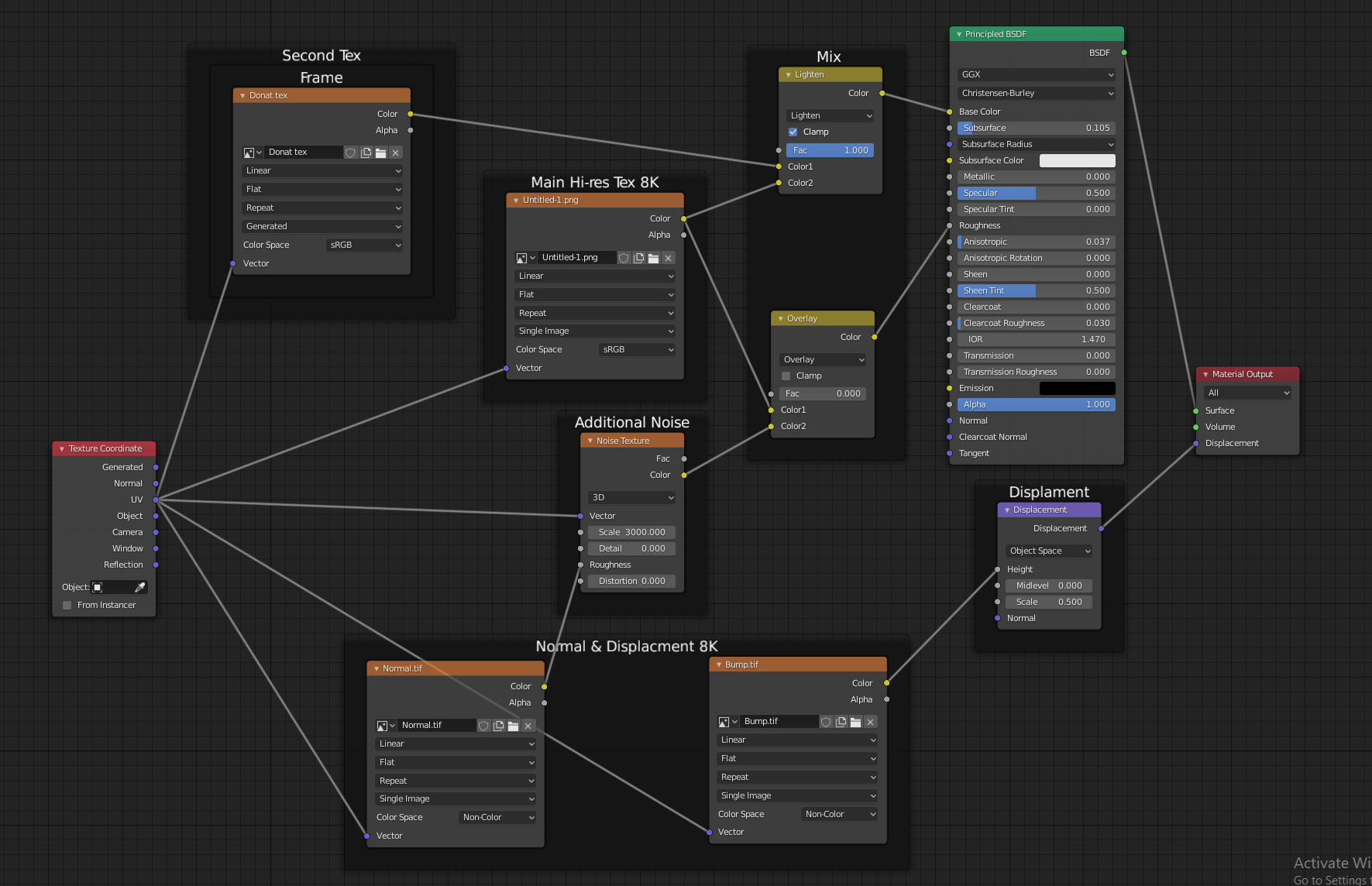Screen dimensions: 1372x886
Task: Disable Clamp on the Lighten mix node
Action: [793, 132]
